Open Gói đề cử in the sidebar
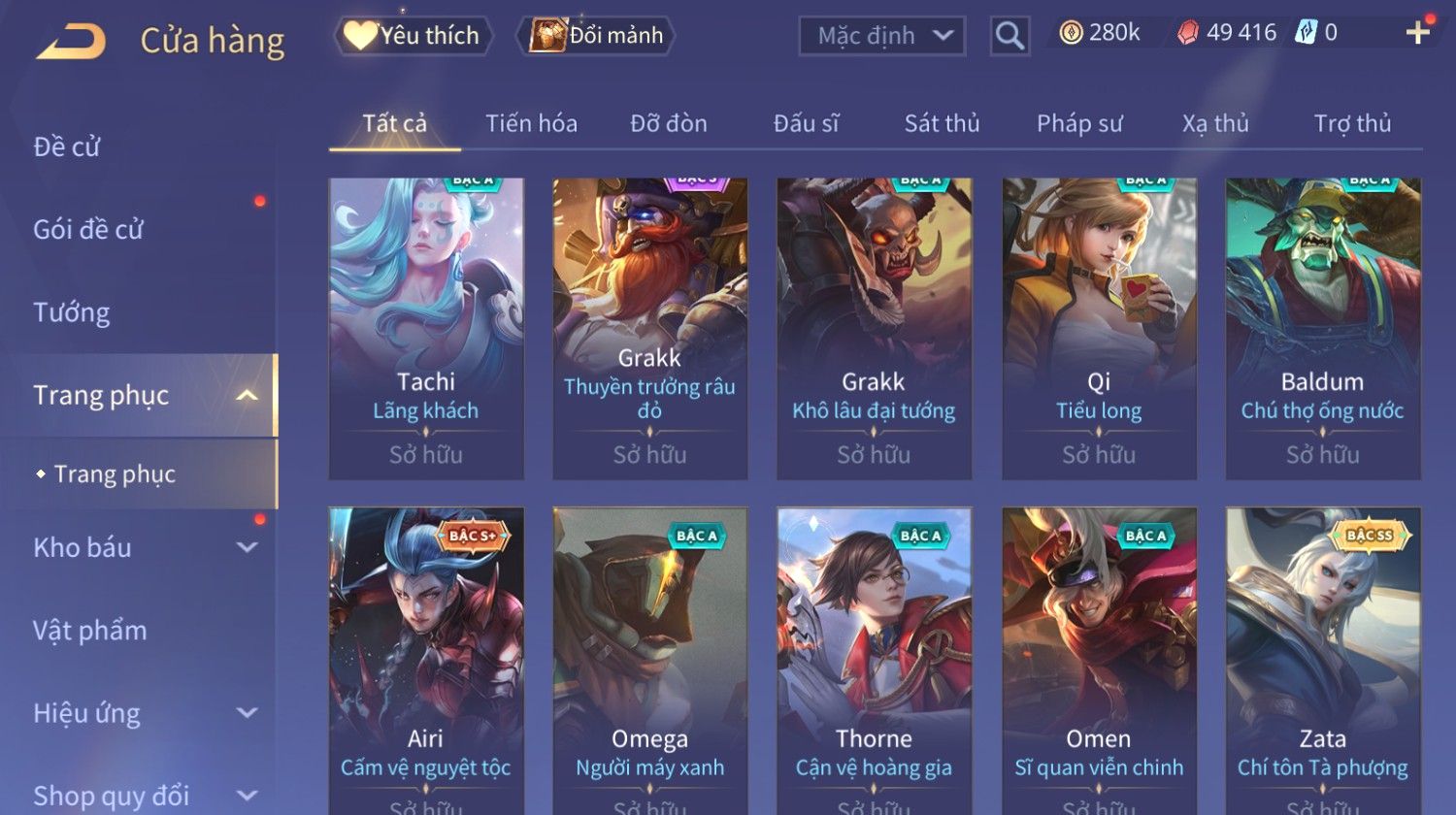 click(x=88, y=230)
